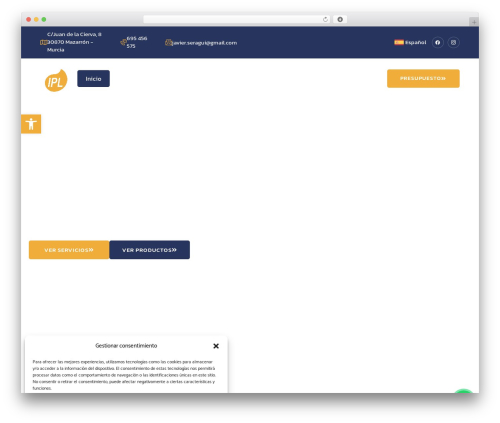The image size is (500, 423).
Task: Click the browser address bar
Action: coord(237,19)
